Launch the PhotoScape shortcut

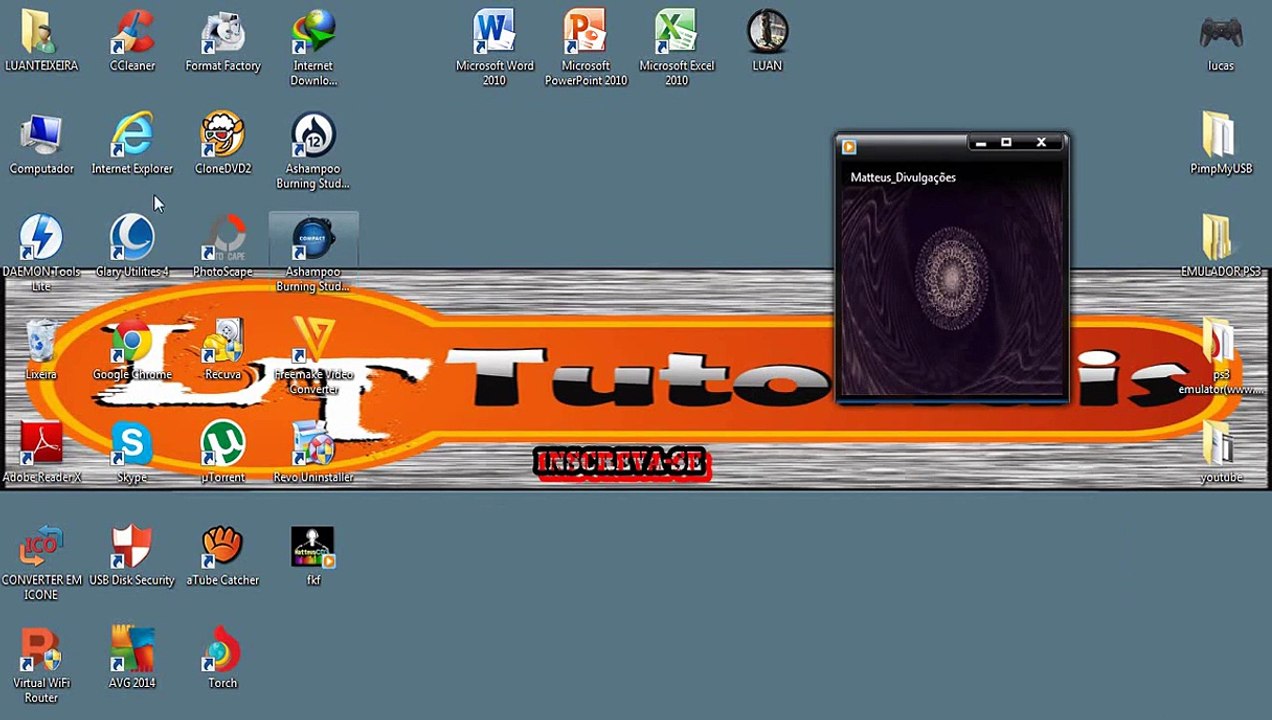click(x=223, y=246)
